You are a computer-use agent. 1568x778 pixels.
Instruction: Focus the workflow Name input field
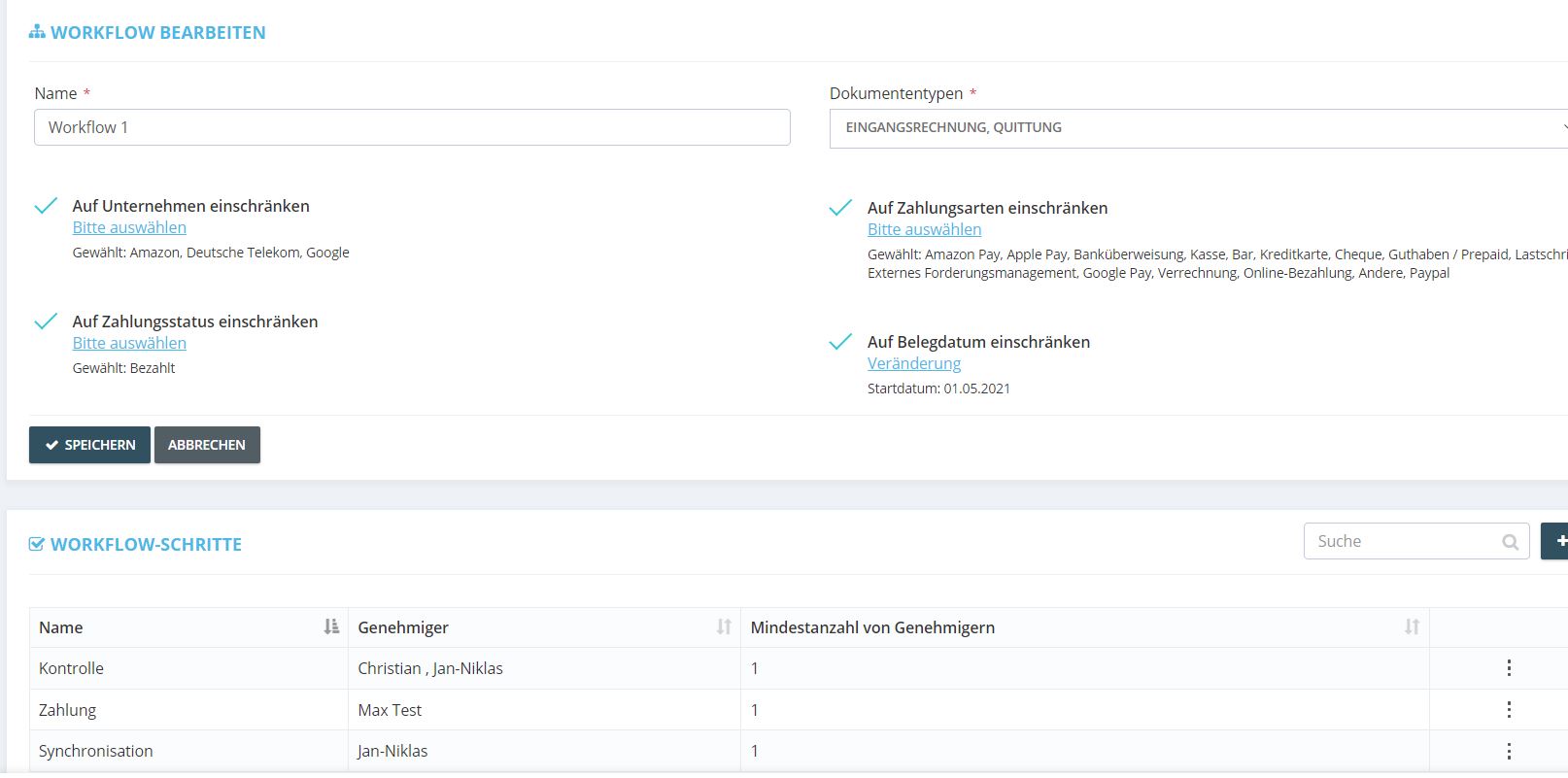(x=412, y=127)
